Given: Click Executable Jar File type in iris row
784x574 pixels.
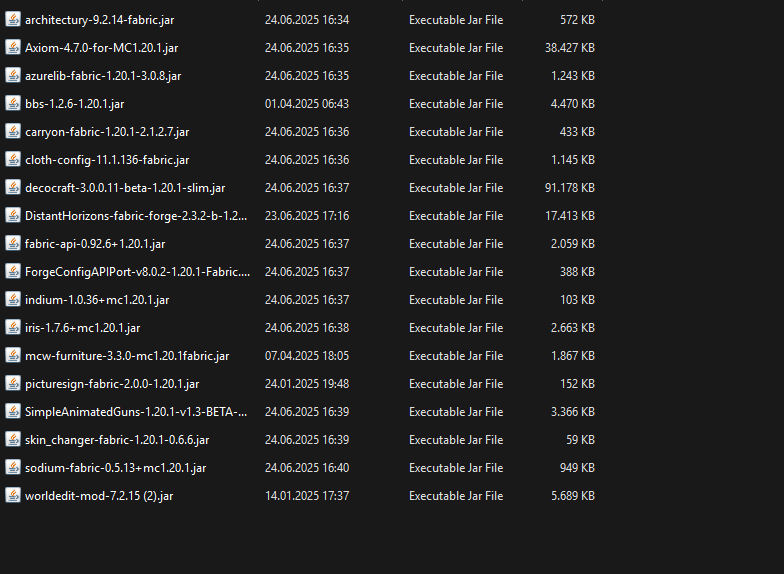Looking at the screenshot, I should pyautogui.click(x=456, y=328).
